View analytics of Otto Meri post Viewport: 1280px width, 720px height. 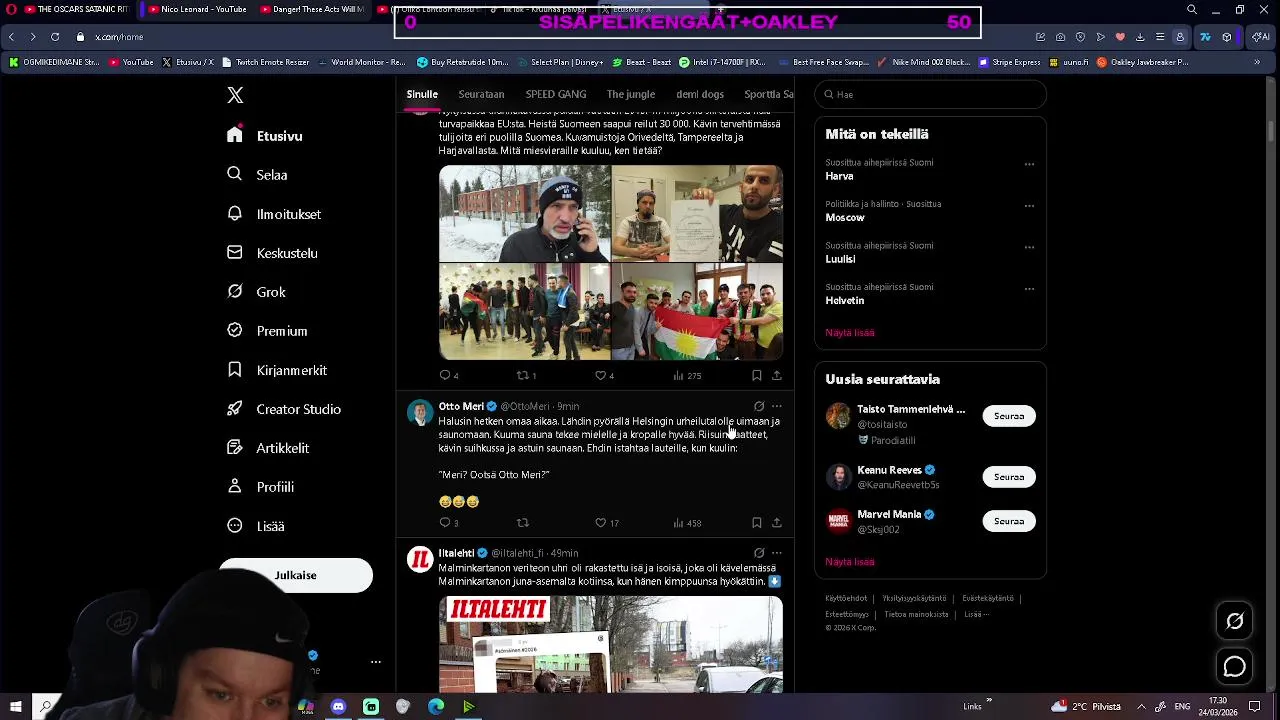coord(687,522)
